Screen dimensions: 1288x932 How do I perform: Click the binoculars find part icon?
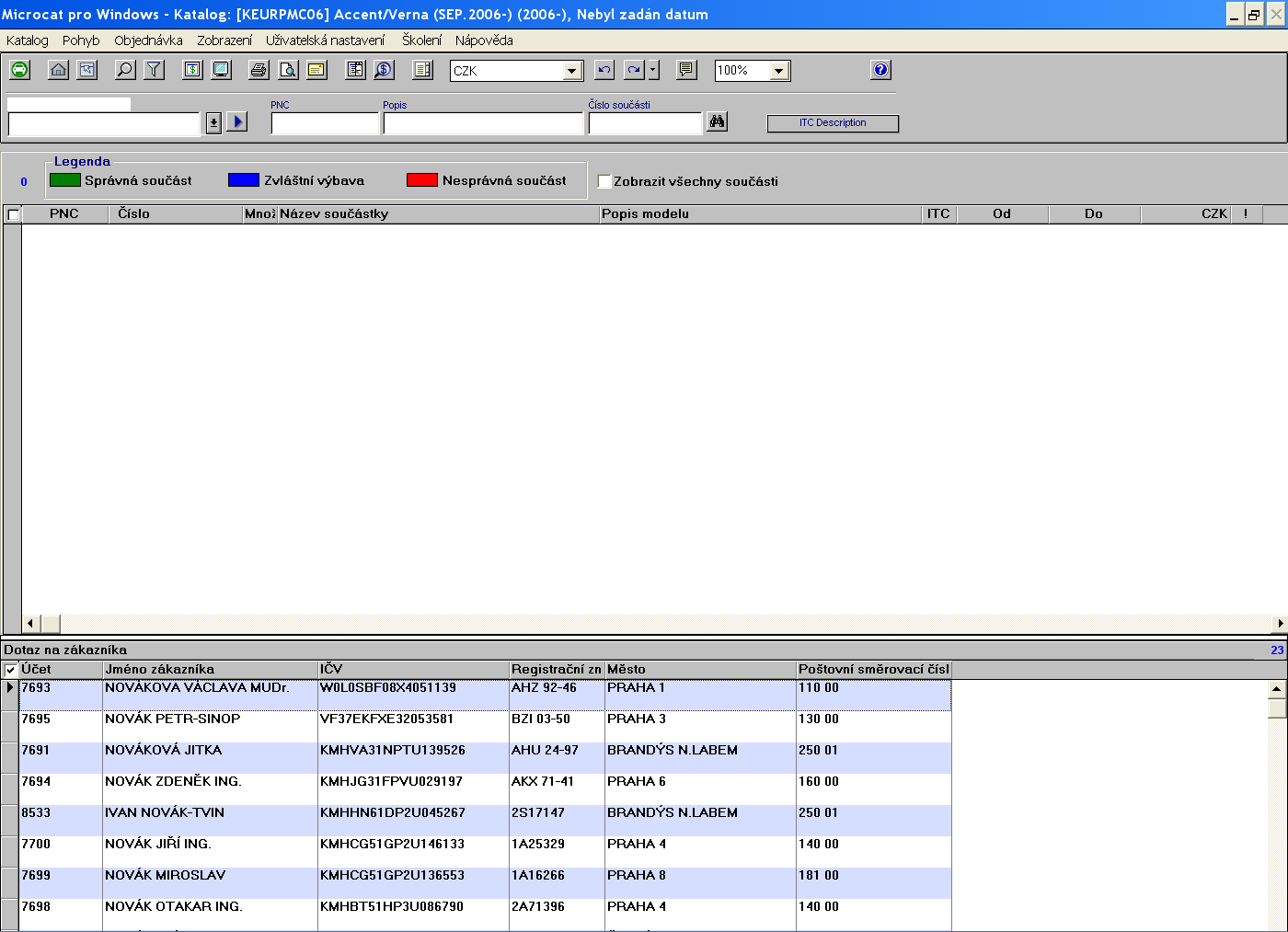pos(717,121)
